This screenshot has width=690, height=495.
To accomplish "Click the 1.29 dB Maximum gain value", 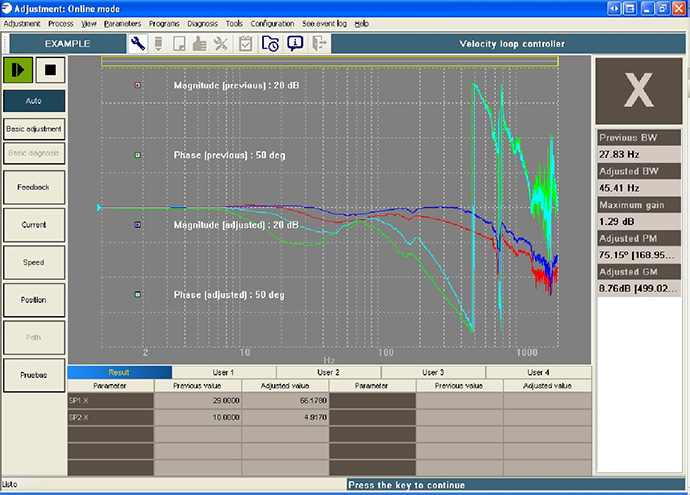I will point(639,221).
